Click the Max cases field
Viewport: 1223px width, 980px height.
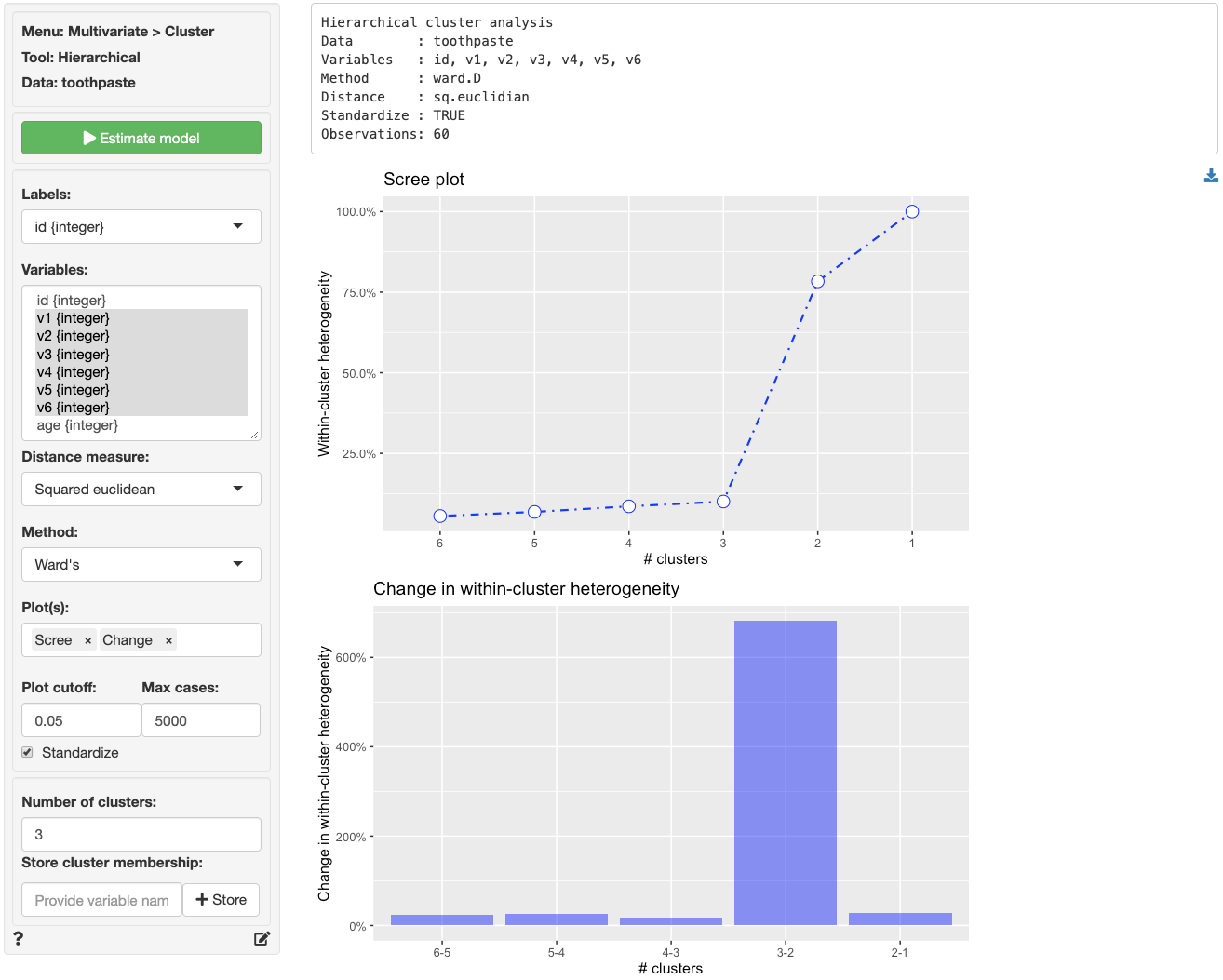click(x=200, y=720)
